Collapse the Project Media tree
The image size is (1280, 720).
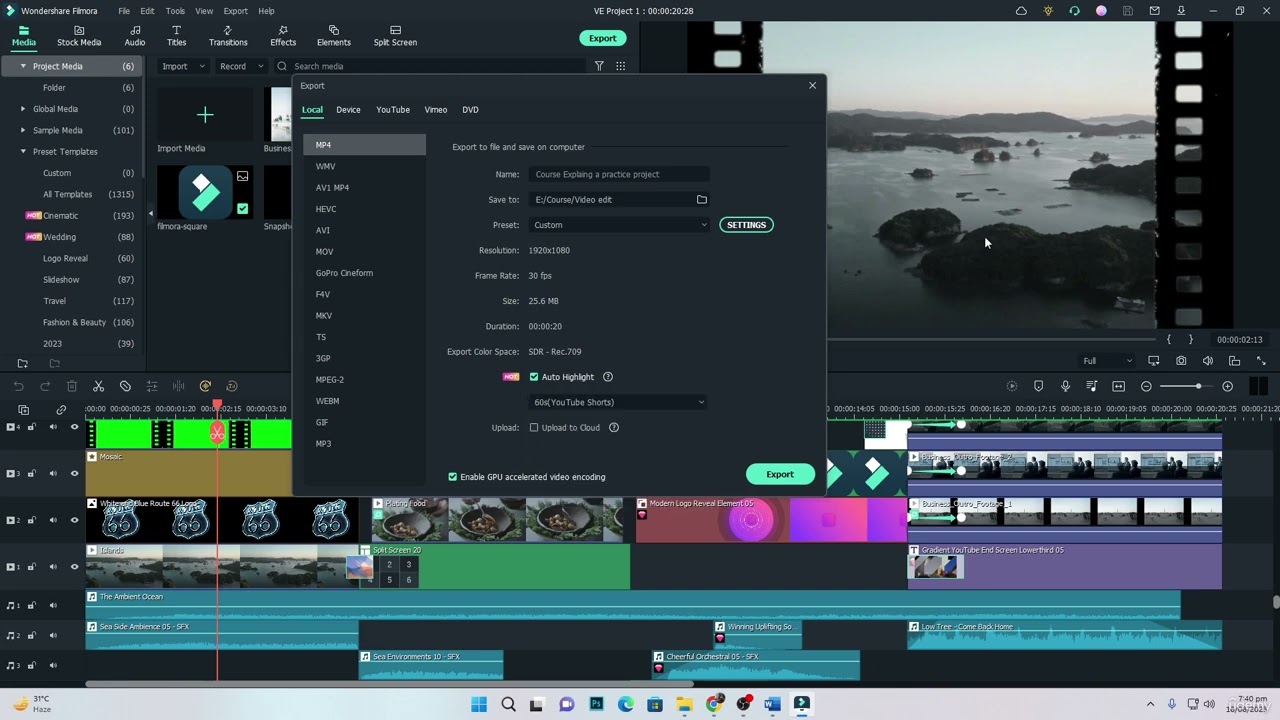click(23, 66)
